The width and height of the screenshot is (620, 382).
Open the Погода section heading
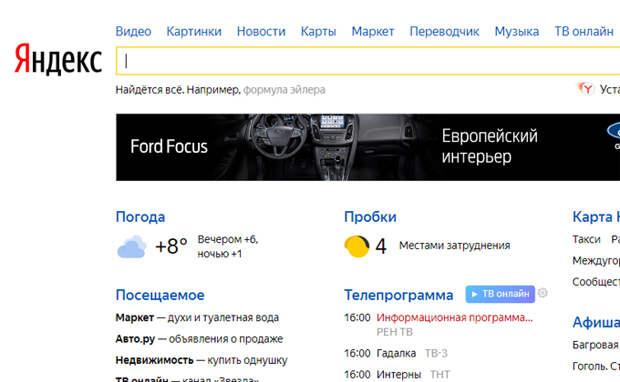pyautogui.click(x=140, y=217)
